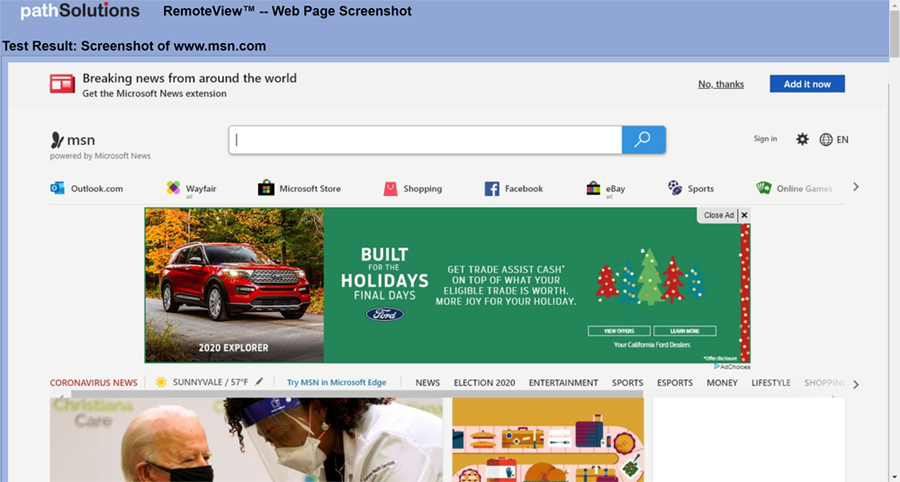Click the Wayfair shortcut icon
Image resolution: width=900 pixels, height=482 pixels.
point(174,188)
